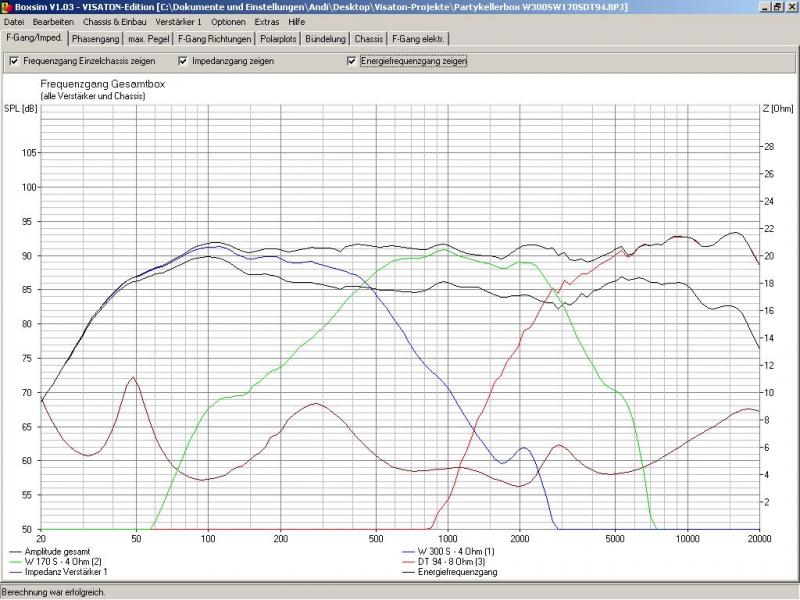Click the Amplitude gesamt legend entry

(x=50, y=552)
